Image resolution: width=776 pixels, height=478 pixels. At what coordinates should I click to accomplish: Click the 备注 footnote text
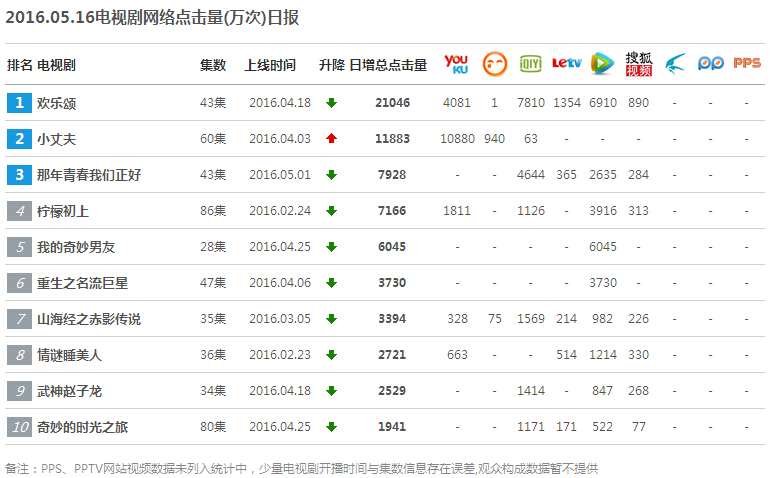point(301,469)
